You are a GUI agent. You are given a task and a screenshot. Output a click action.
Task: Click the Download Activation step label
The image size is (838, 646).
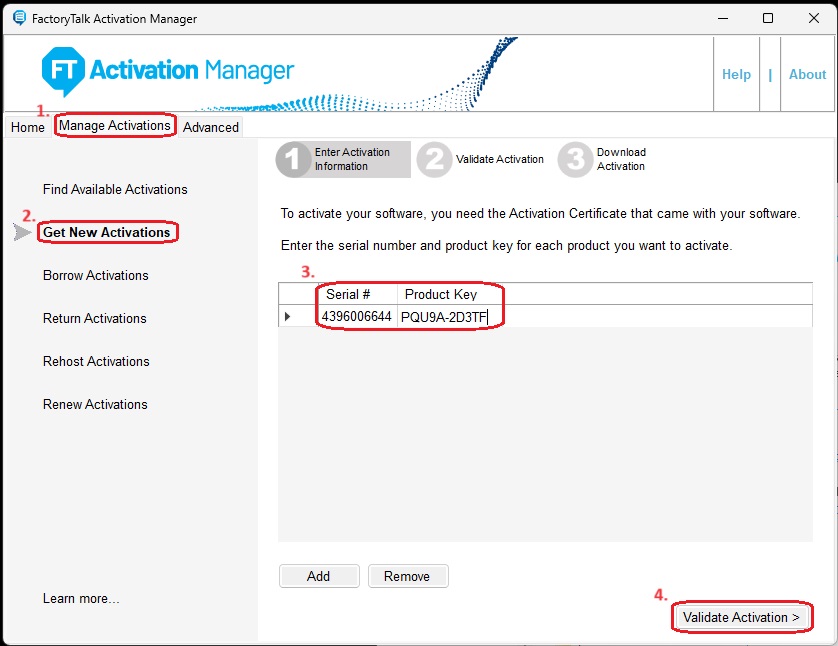pyautogui.click(x=621, y=159)
